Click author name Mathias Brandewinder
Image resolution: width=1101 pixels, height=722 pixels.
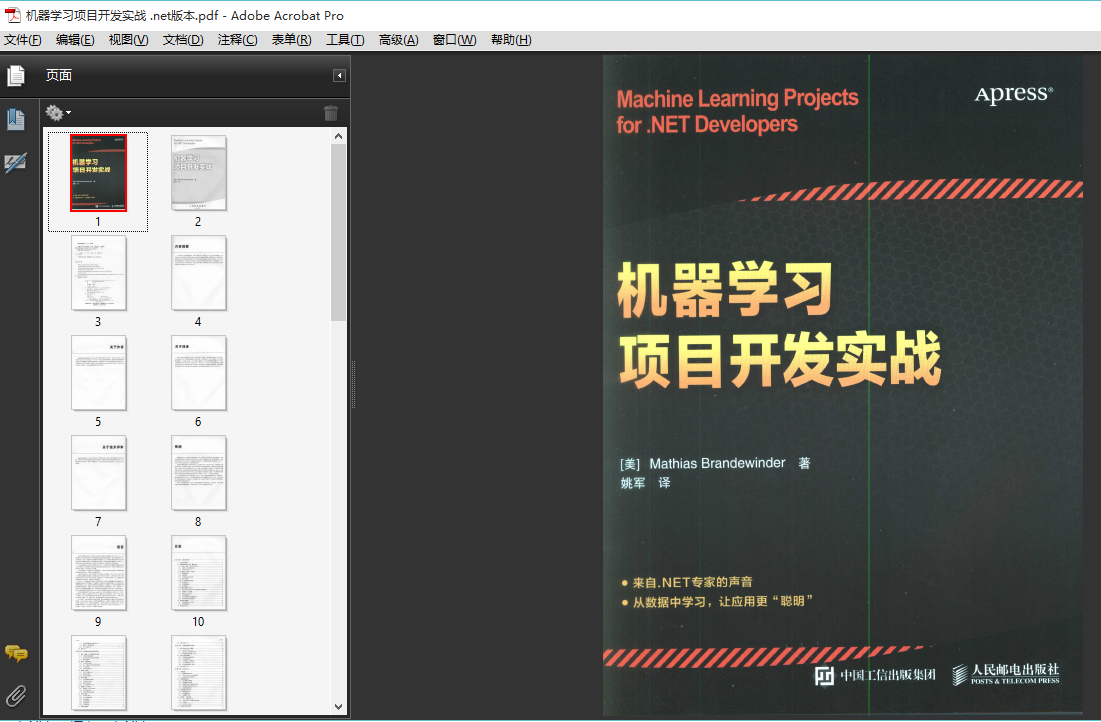point(717,464)
